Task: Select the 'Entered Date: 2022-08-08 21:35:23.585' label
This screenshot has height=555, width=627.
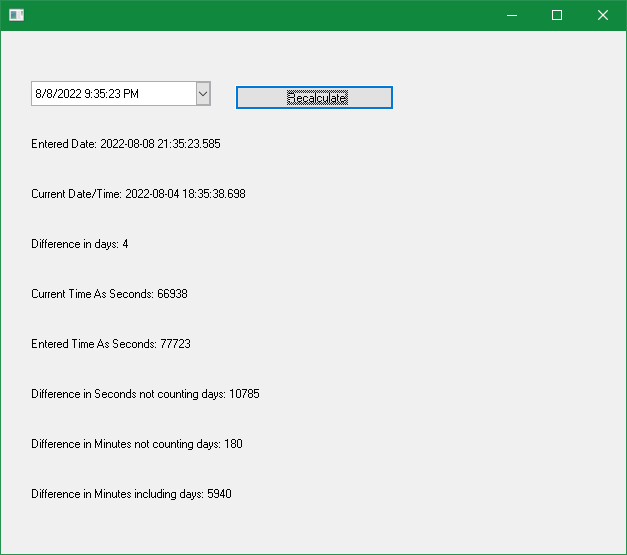Action: tap(126, 144)
